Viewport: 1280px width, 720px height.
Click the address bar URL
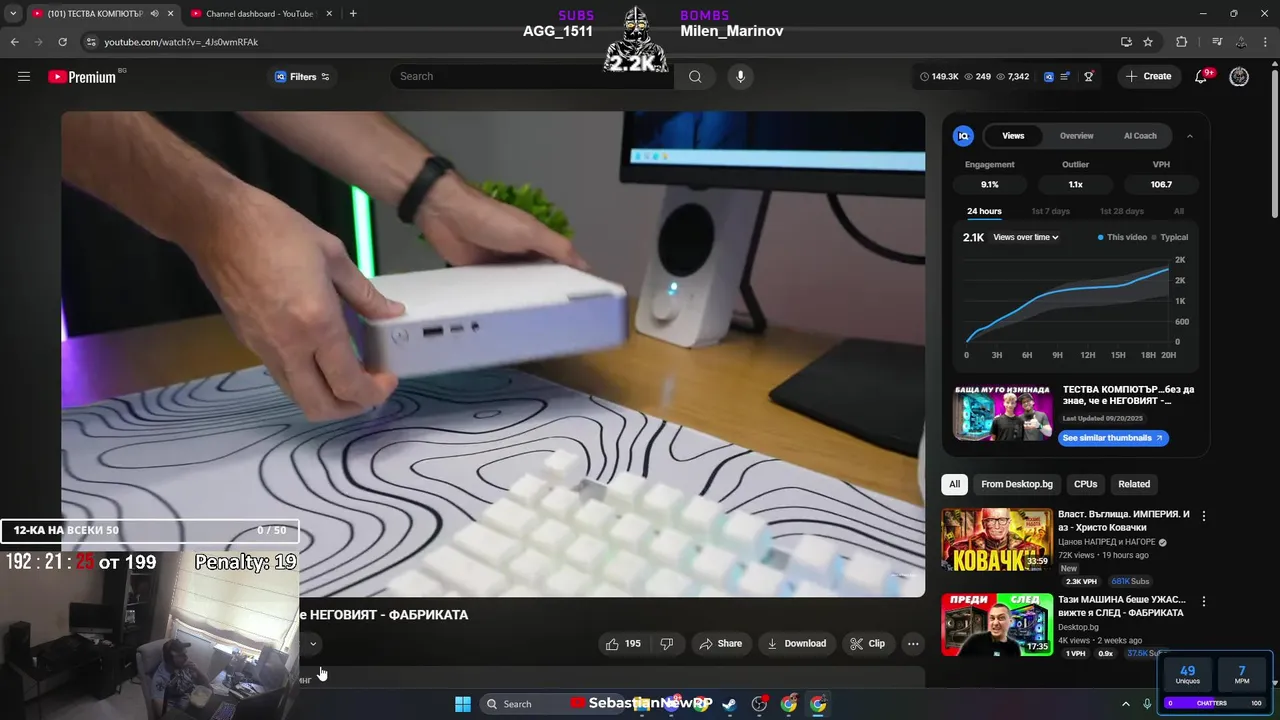(181, 42)
